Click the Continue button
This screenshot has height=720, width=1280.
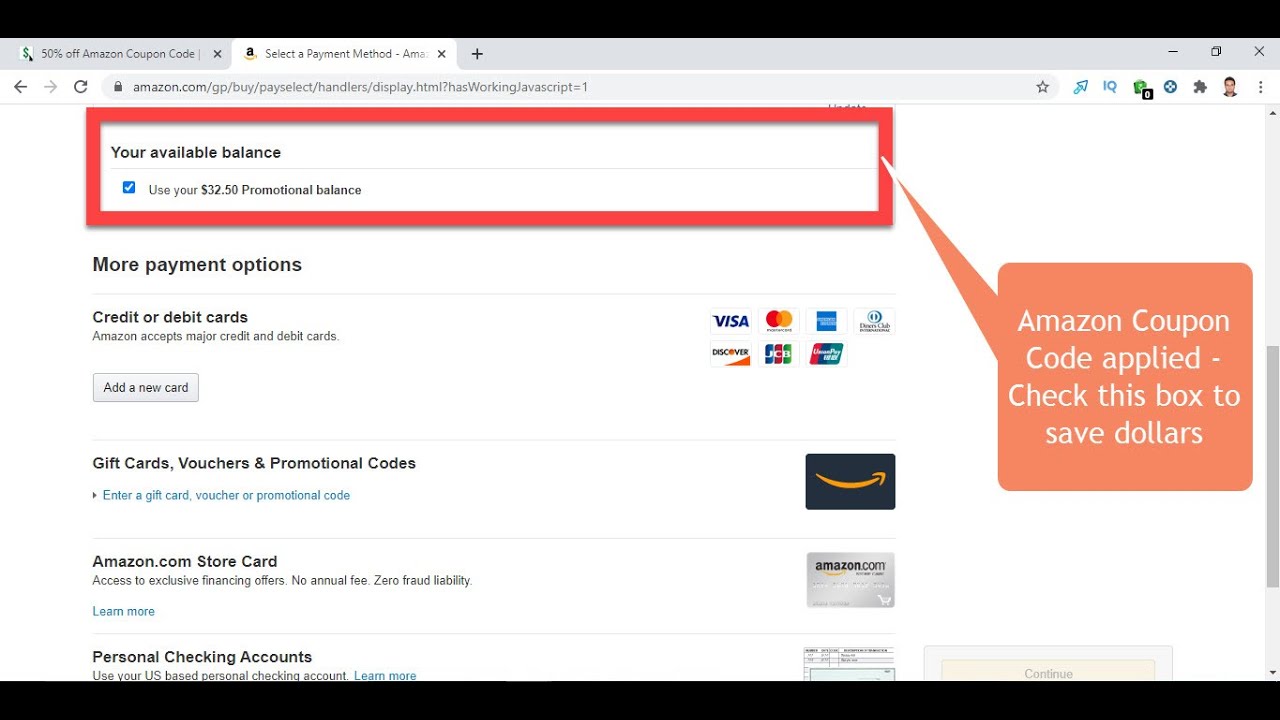click(x=1048, y=671)
